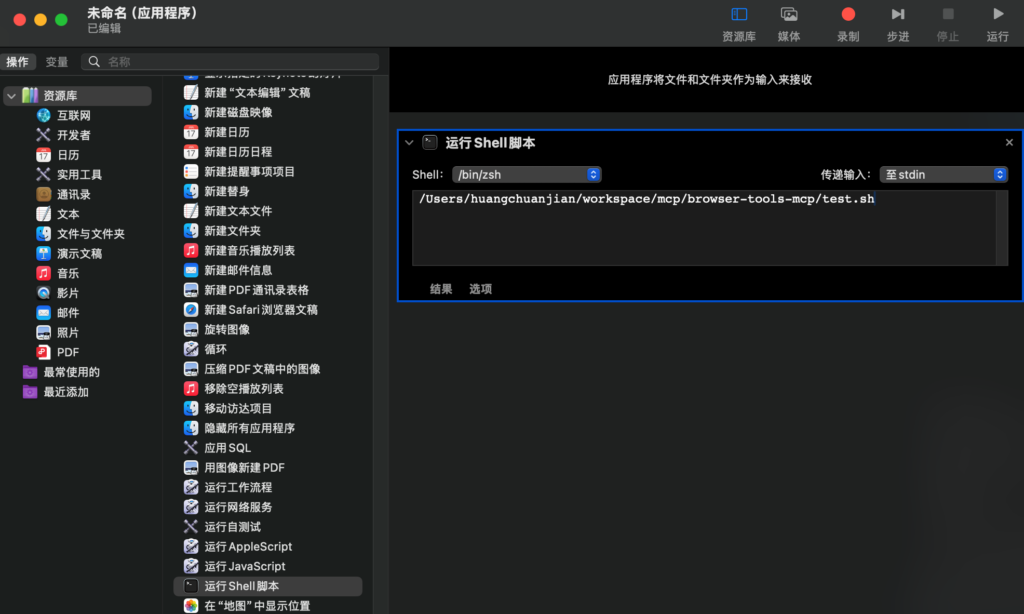Viewport: 1024px width, 614px height.
Task: Select 在"地图"中显示位置 action
Action: 257,606
